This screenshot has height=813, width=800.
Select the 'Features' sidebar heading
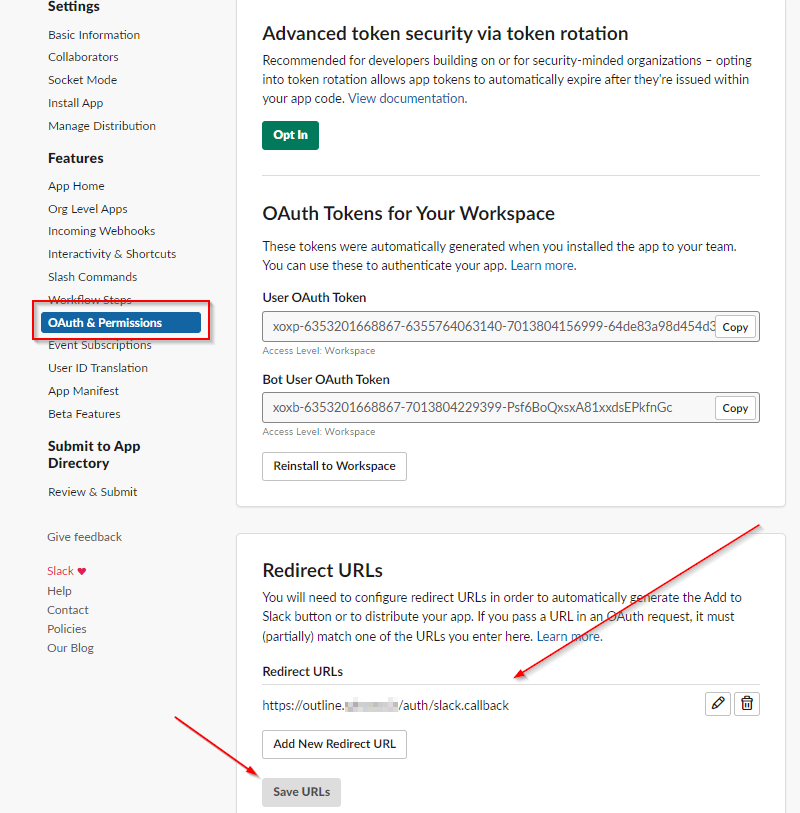(76, 158)
